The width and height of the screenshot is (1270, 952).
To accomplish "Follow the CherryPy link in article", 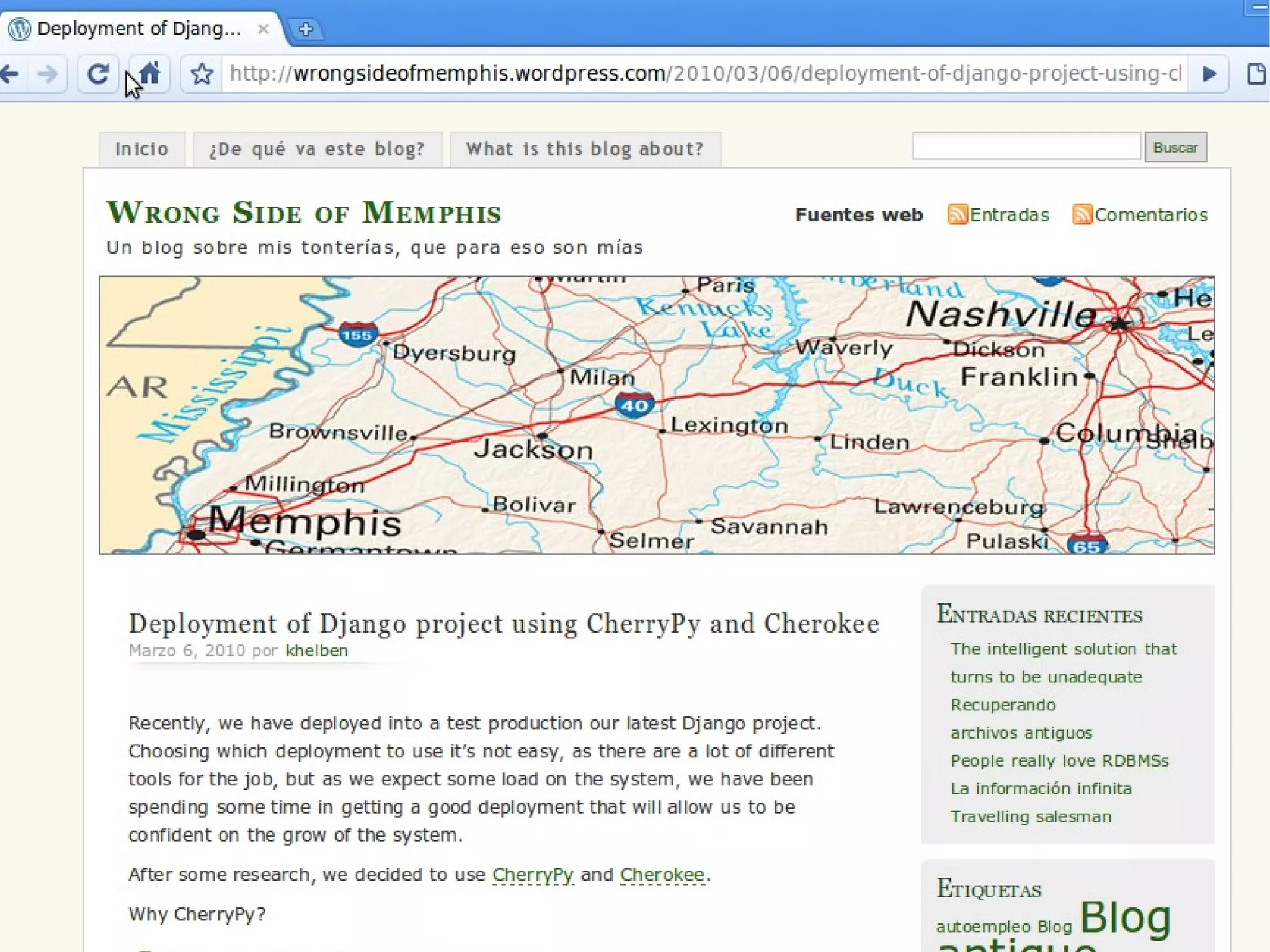I will 533,874.
